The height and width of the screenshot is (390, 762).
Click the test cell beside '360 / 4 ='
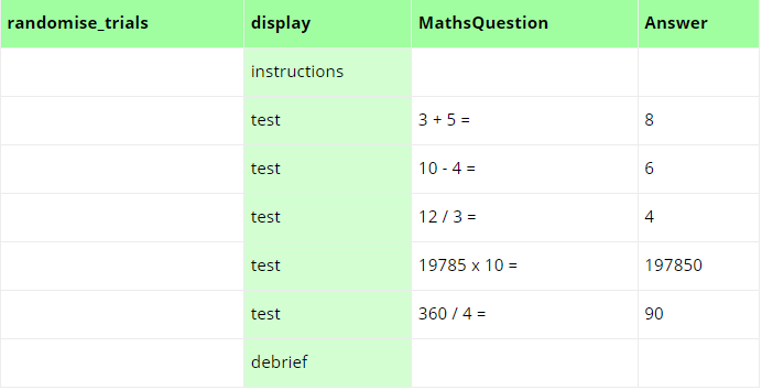[328, 315]
